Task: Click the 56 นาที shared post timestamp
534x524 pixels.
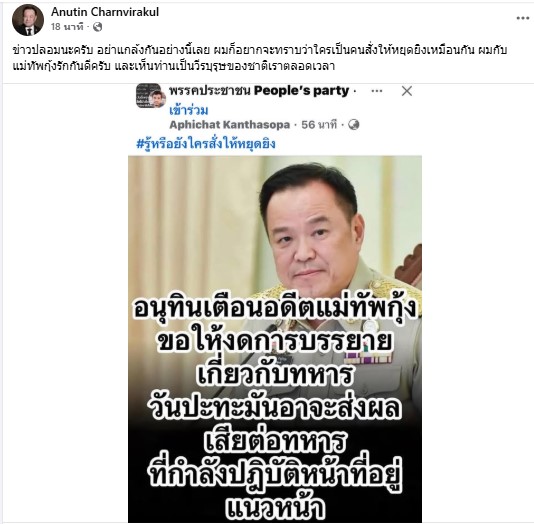Action: (319, 125)
